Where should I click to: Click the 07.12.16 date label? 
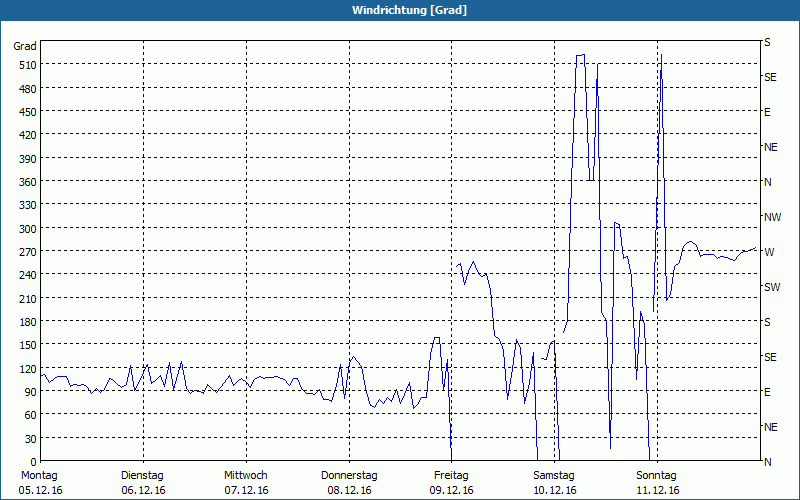point(246,490)
